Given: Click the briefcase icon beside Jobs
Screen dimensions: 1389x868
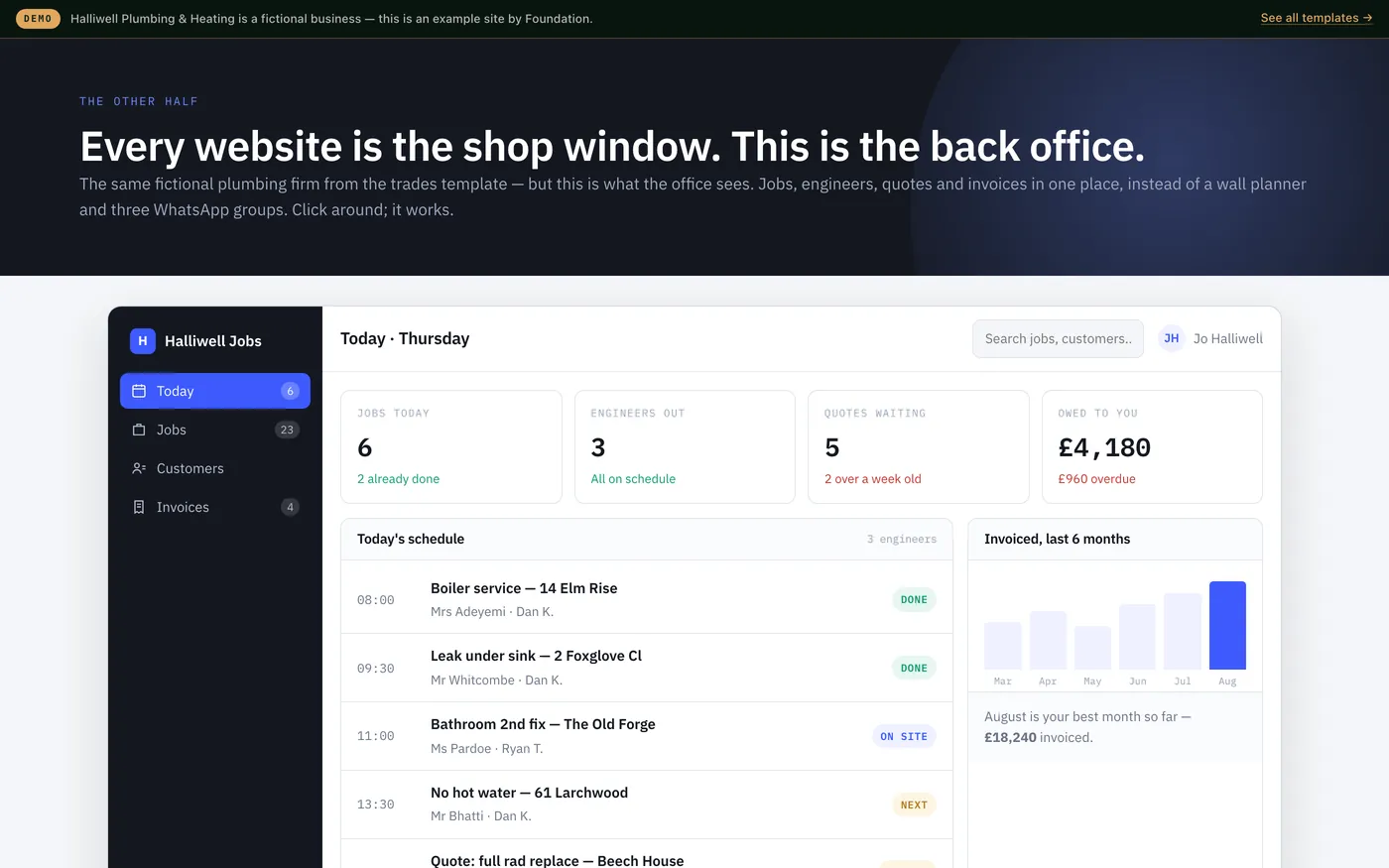Looking at the screenshot, I should tap(139, 430).
